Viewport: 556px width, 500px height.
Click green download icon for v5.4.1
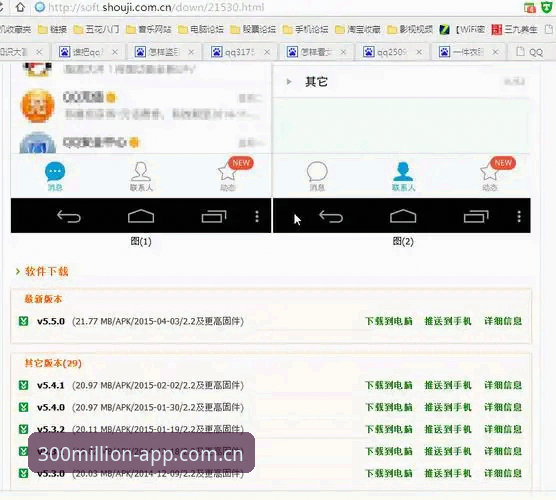tap(23, 385)
